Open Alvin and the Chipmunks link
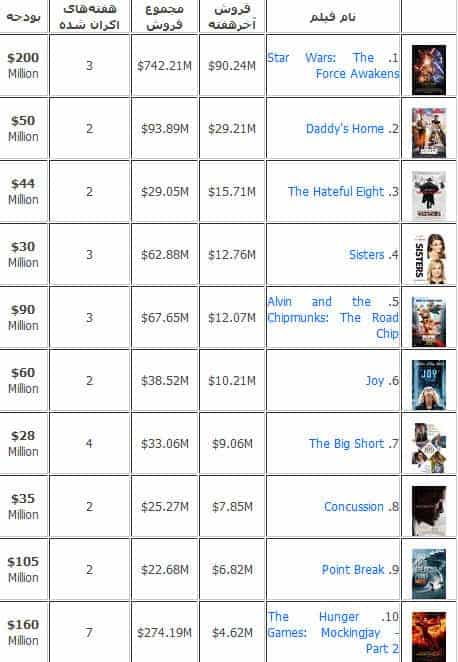This screenshot has width=458, height=662. click(333, 317)
